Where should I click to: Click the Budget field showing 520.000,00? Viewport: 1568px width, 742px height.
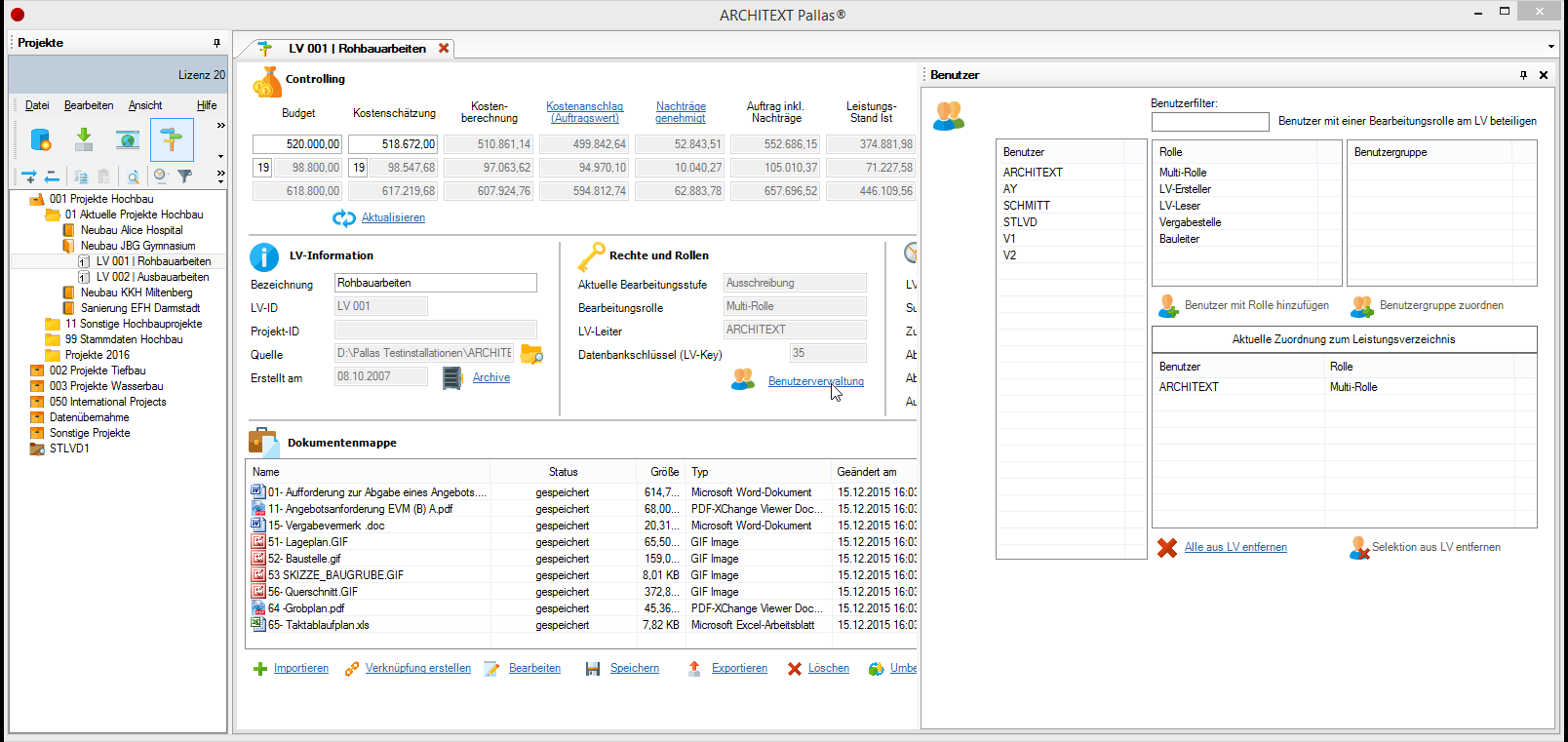coord(297,144)
